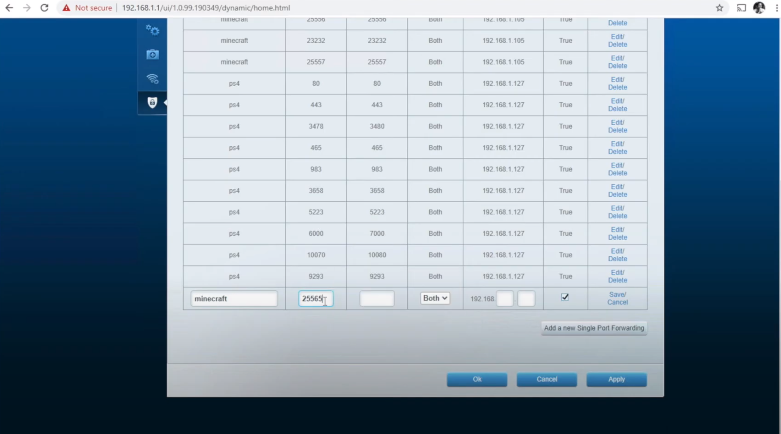Click the minecraft application name field
This screenshot has height=434, width=781.
(234, 298)
